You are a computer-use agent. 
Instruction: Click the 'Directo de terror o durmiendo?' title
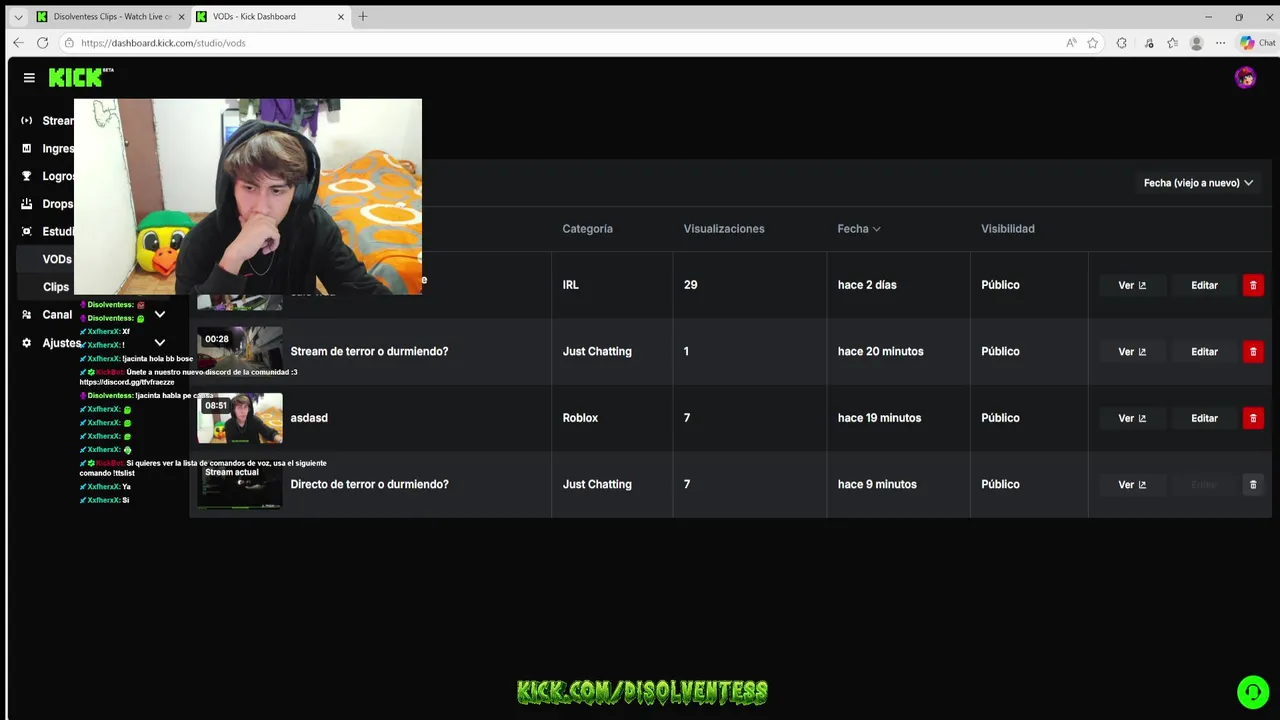click(369, 484)
